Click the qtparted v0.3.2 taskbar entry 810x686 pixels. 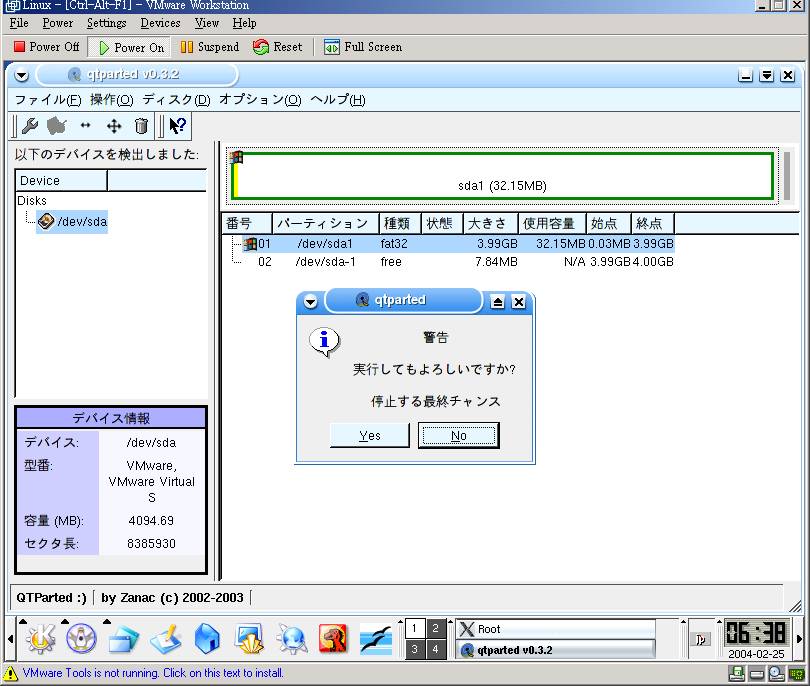[x=556, y=650]
